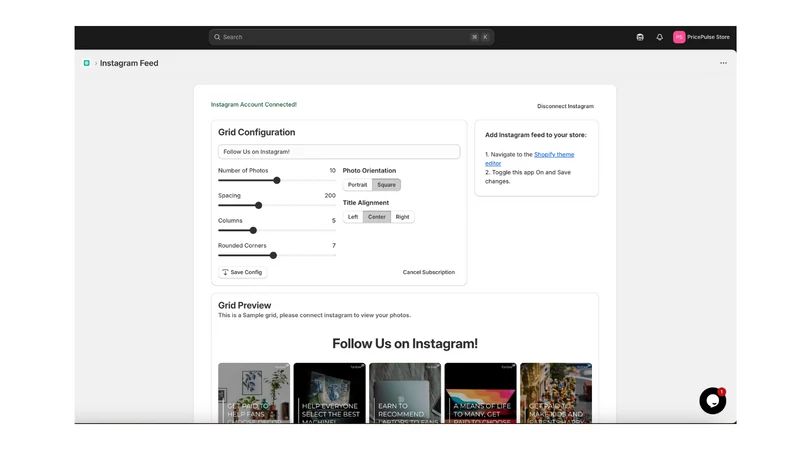Click the plant decor preview thumbnail

[254, 393]
